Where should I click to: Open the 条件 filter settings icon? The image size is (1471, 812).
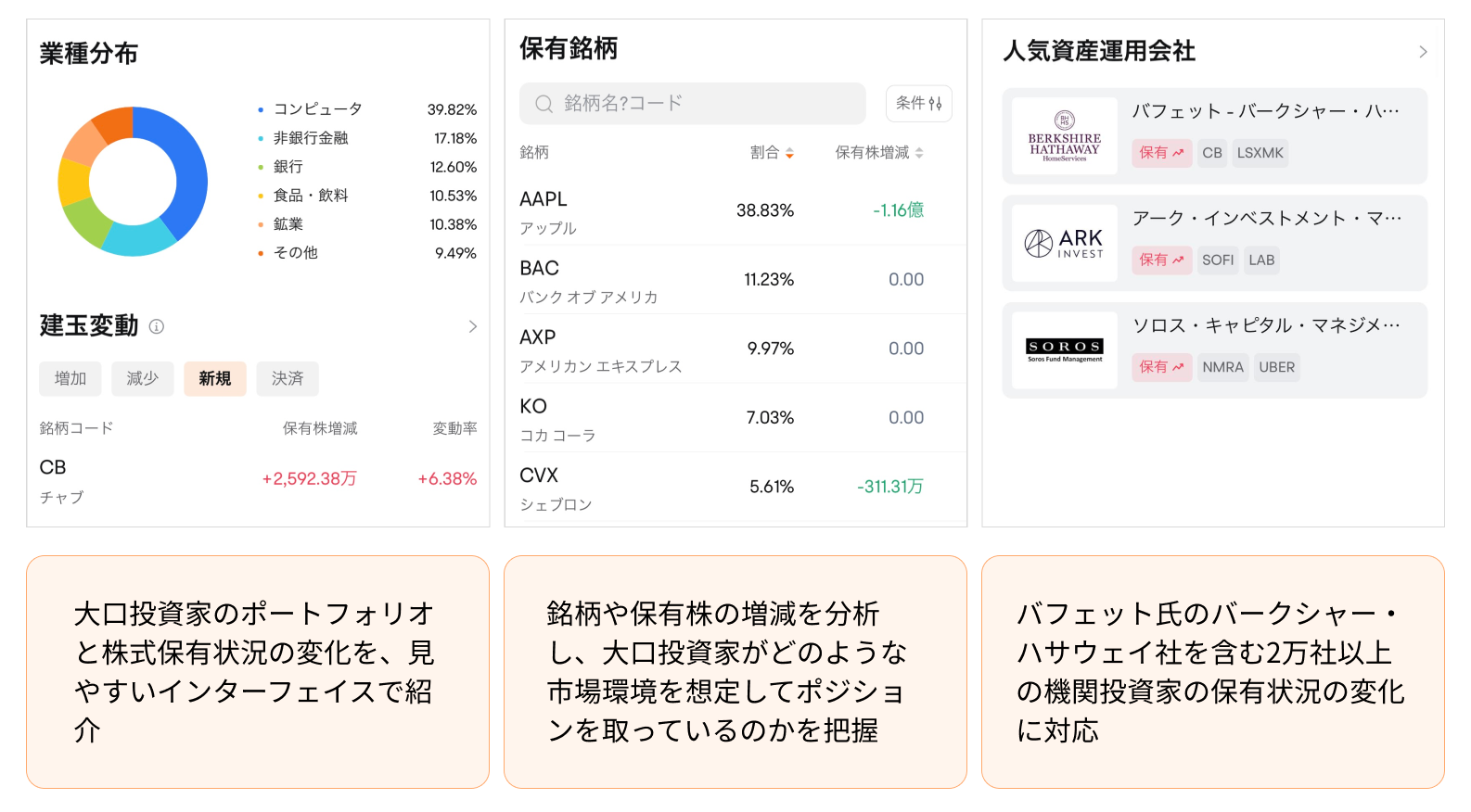(918, 104)
